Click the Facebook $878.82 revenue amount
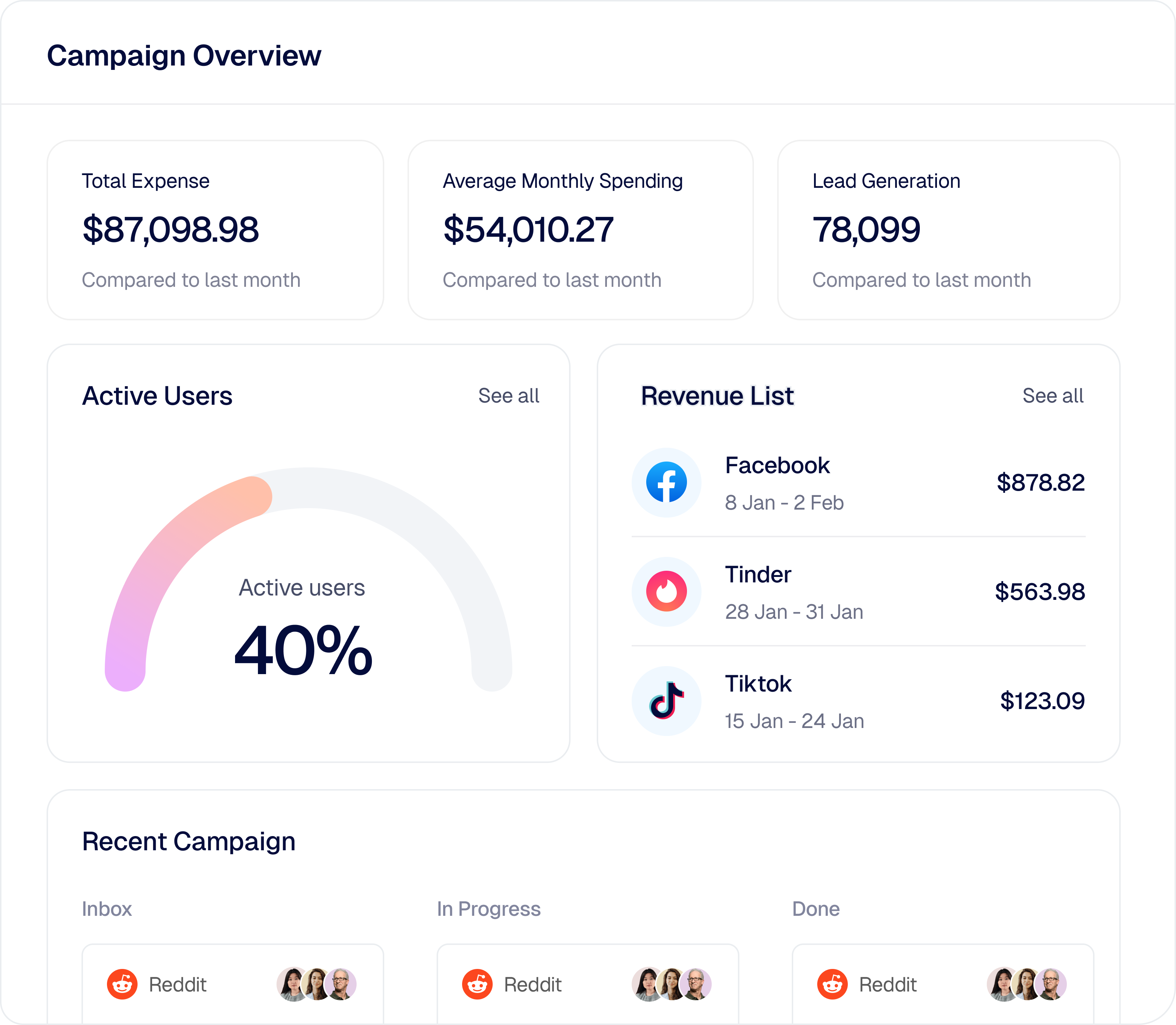The image size is (1176, 1025). pyautogui.click(x=1040, y=482)
